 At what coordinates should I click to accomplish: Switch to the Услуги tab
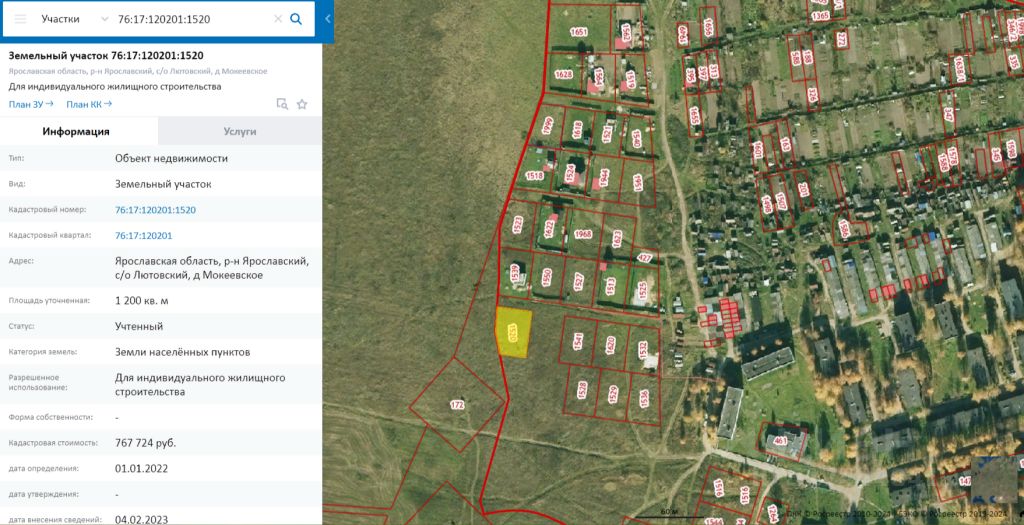point(240,131)
